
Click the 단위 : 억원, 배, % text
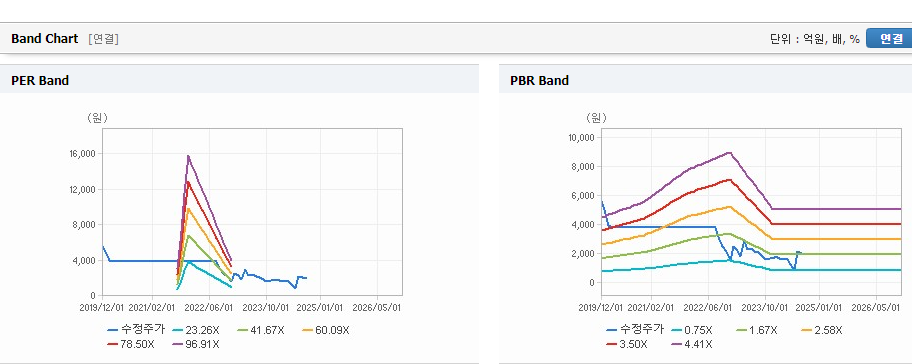pos(814,39)
